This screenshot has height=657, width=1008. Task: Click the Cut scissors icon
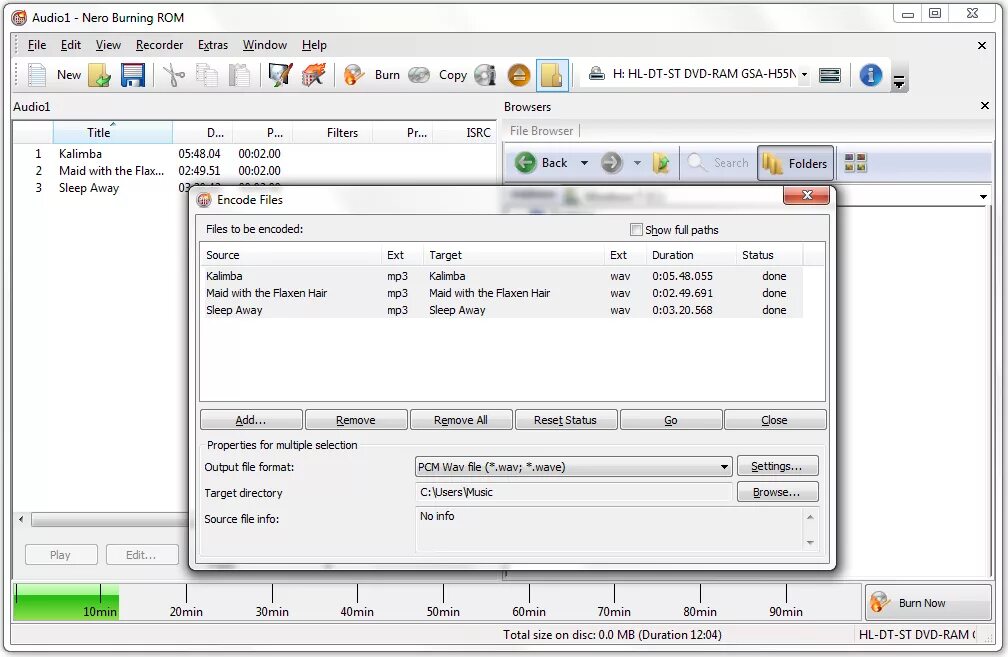173,75
